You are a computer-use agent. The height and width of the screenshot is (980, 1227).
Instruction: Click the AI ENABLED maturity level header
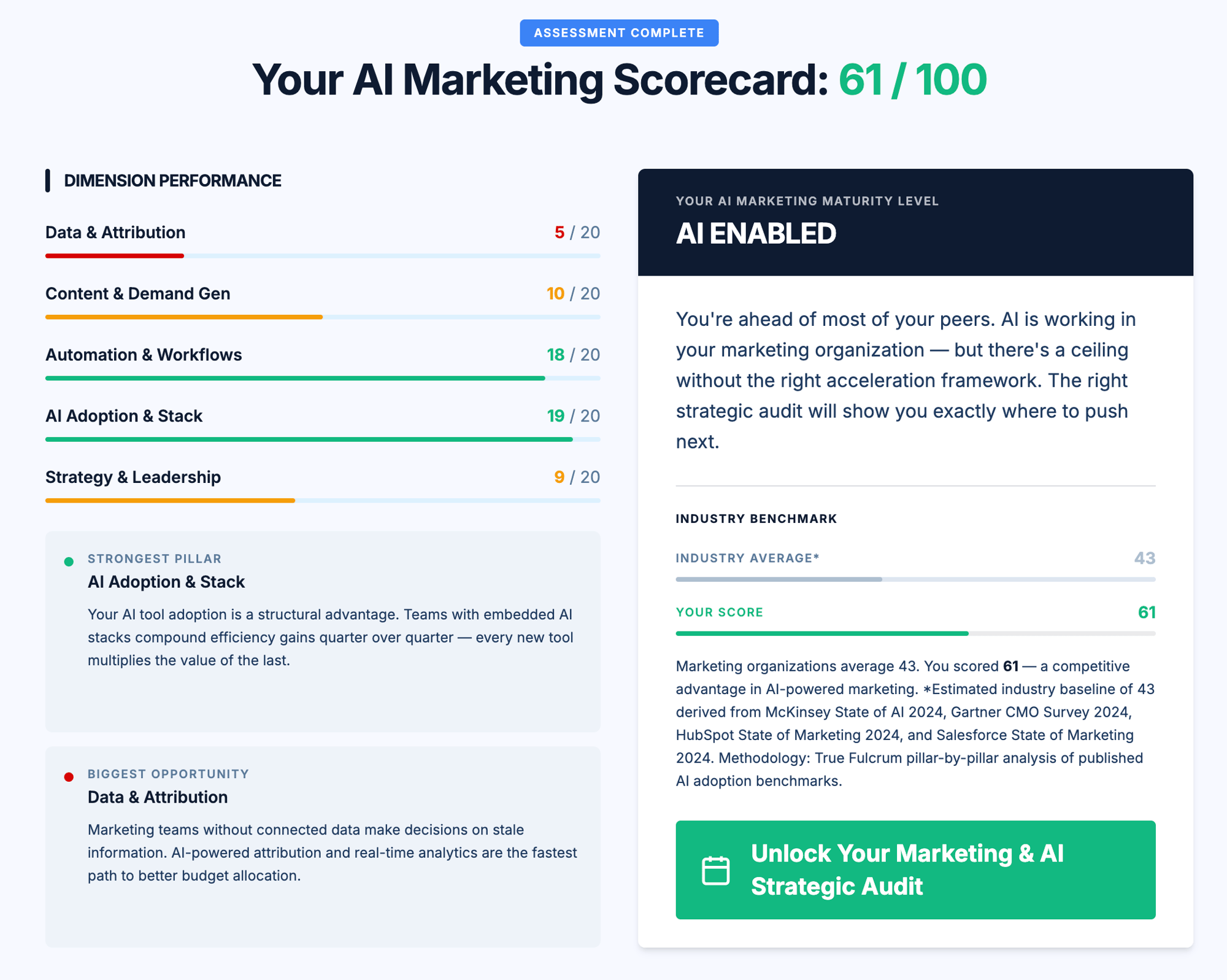[x=755, y=234]
